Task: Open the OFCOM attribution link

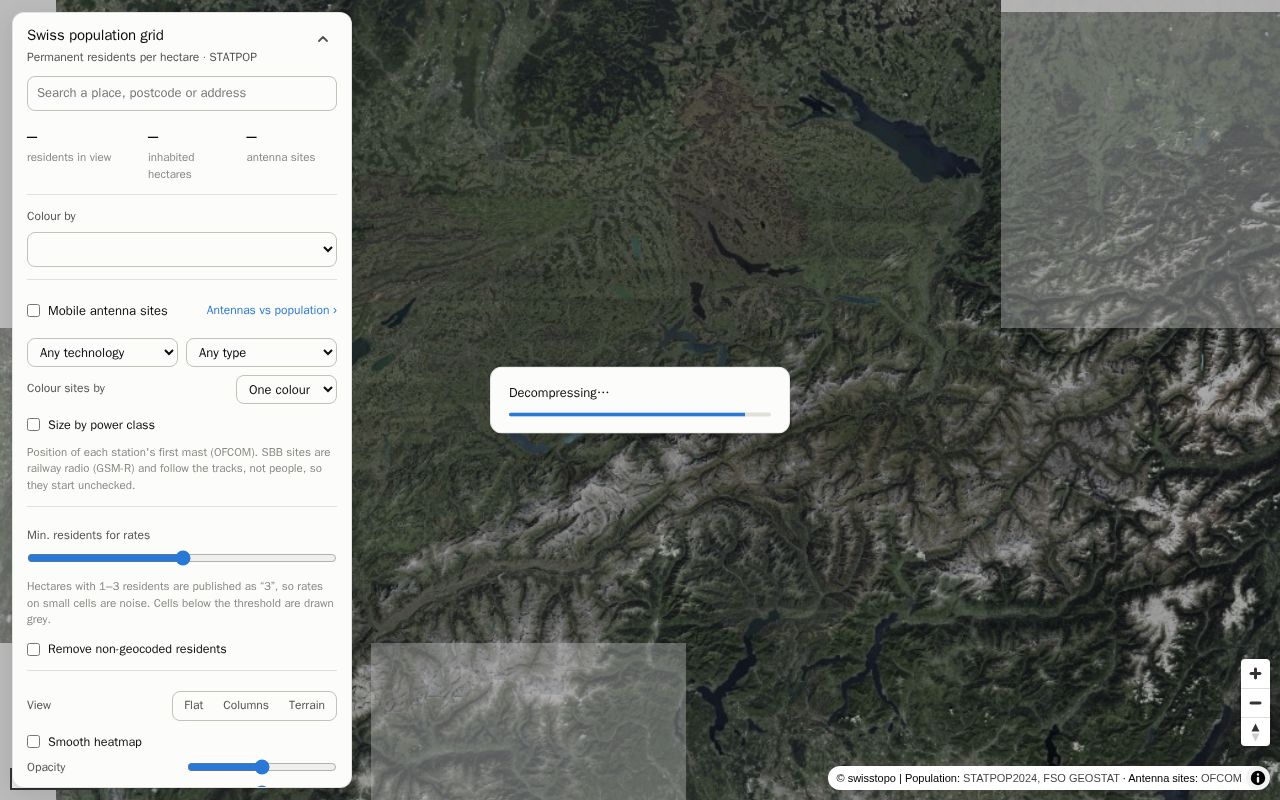Action: click(1221, 778)
